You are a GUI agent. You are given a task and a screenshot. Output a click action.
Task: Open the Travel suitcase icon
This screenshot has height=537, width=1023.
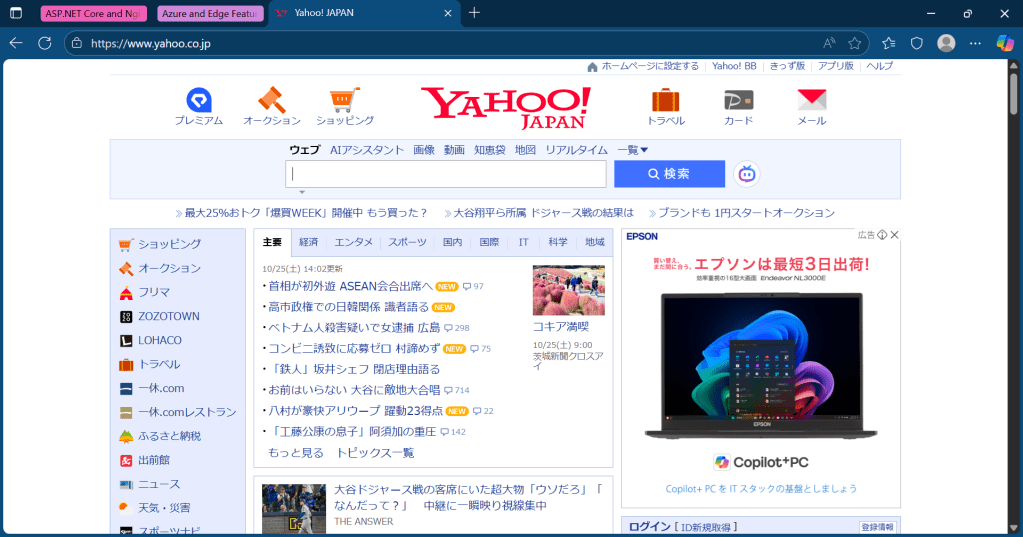665,100
